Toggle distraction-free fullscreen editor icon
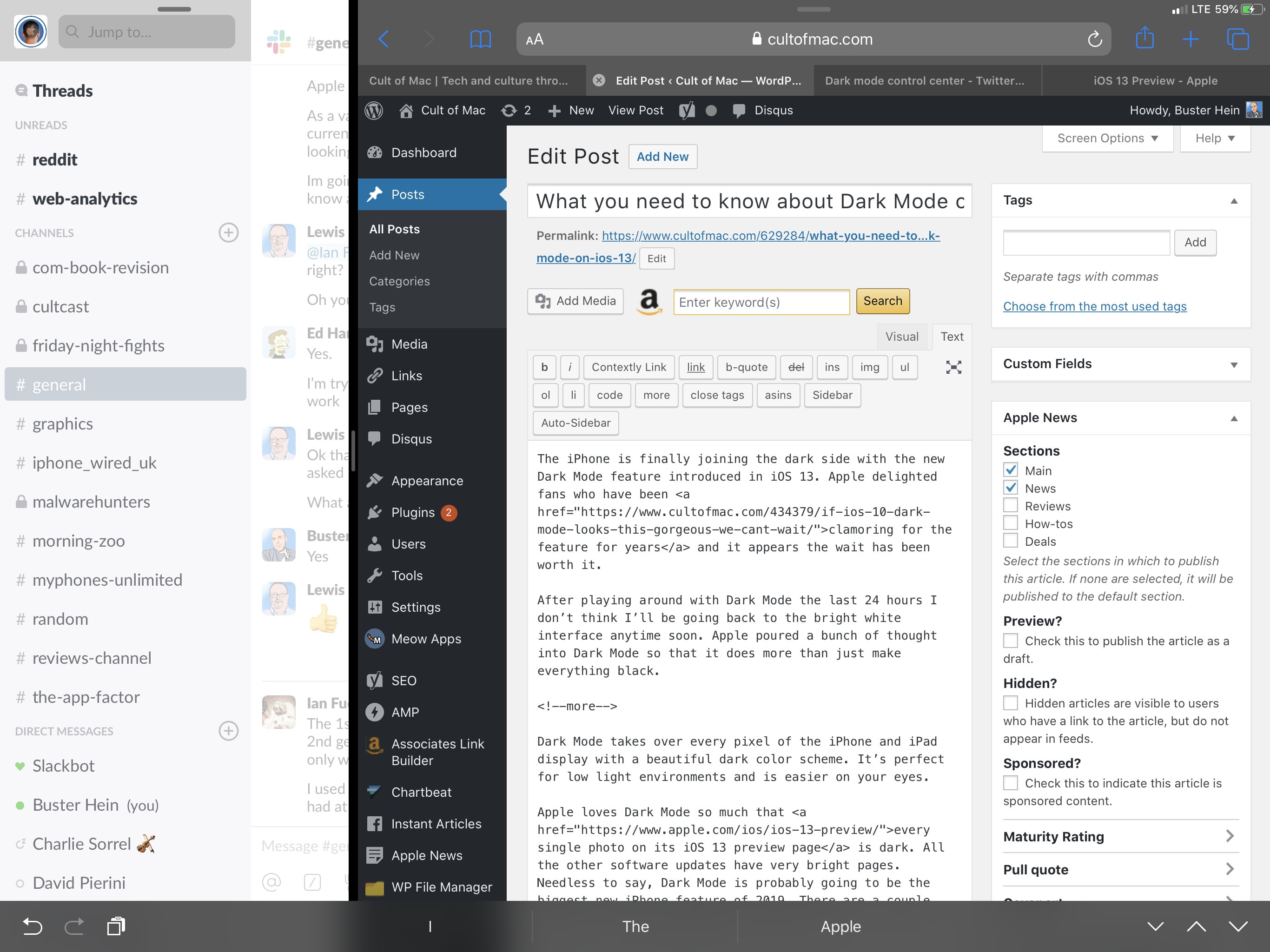Image resolution: width=1270 pixels, height=952 pixels. 953,368
